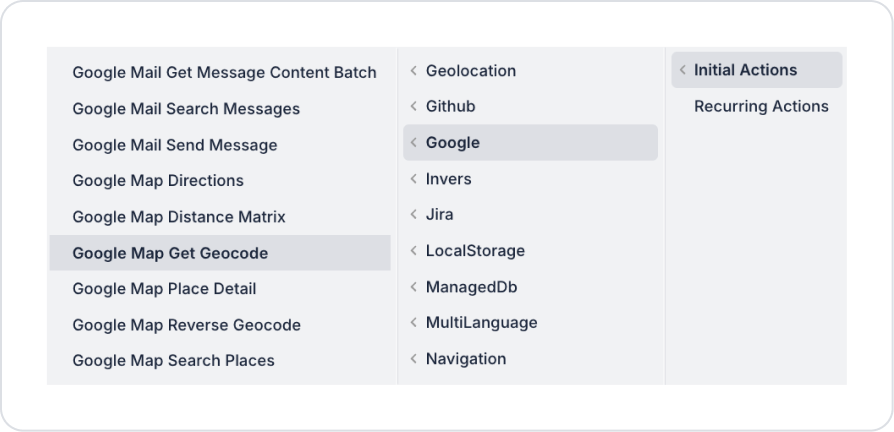
Task: Click the Navigation chevron icon
Action: pyautogui.click(x=413, y=359)
